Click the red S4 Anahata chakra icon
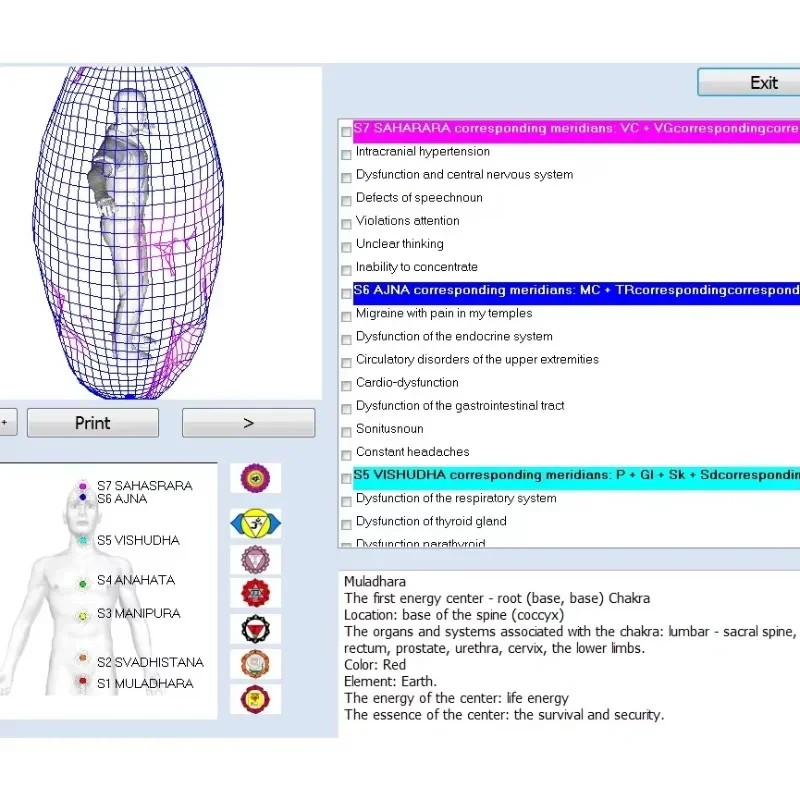This screenshot has width=800, height=800. click(255, 592)
